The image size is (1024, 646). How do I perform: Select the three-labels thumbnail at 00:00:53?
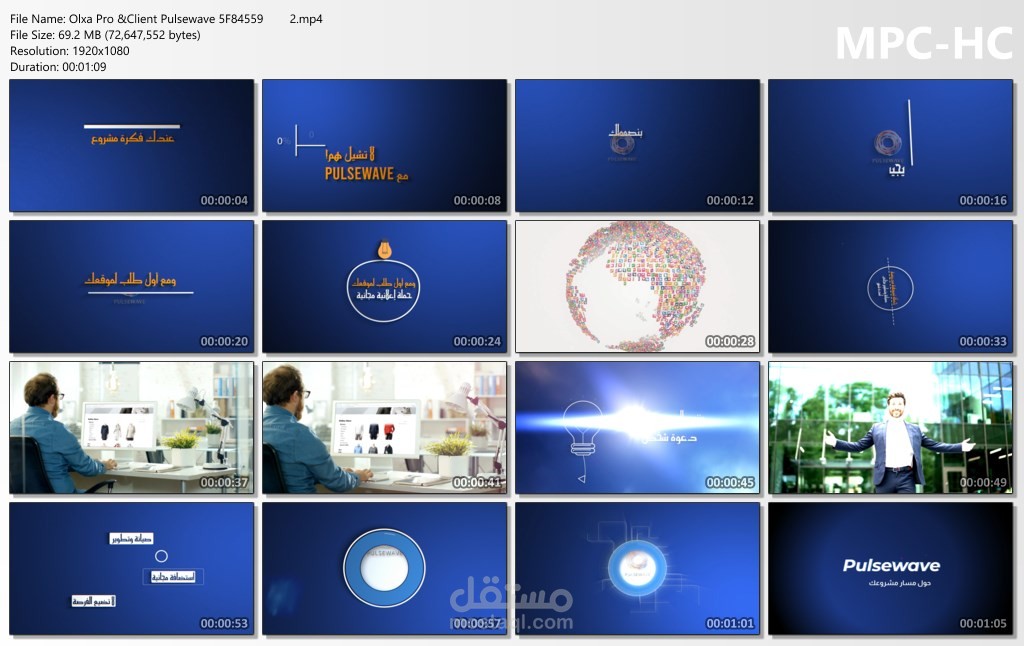point(132,569)
